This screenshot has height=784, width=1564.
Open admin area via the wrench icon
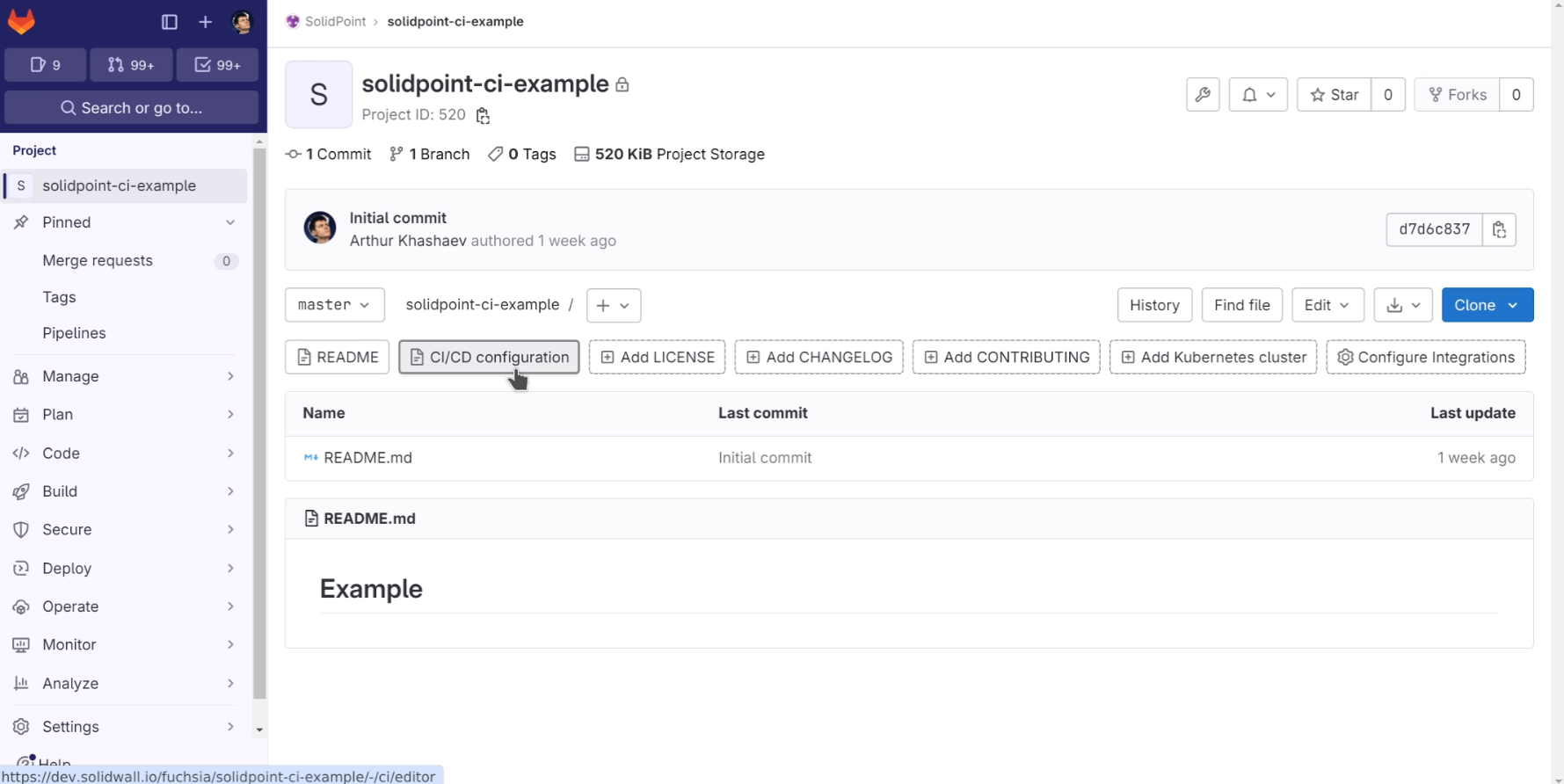point(1203,94)
